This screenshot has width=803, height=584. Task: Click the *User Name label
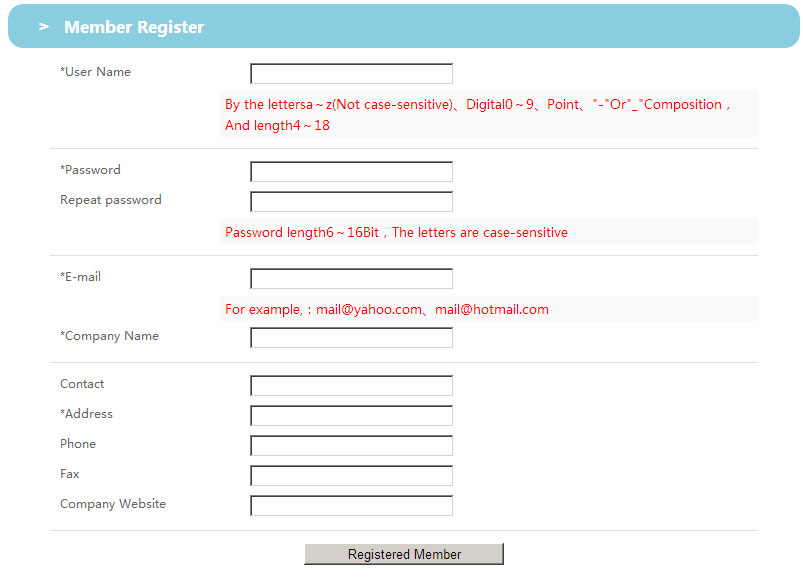(x=95, y=72)
